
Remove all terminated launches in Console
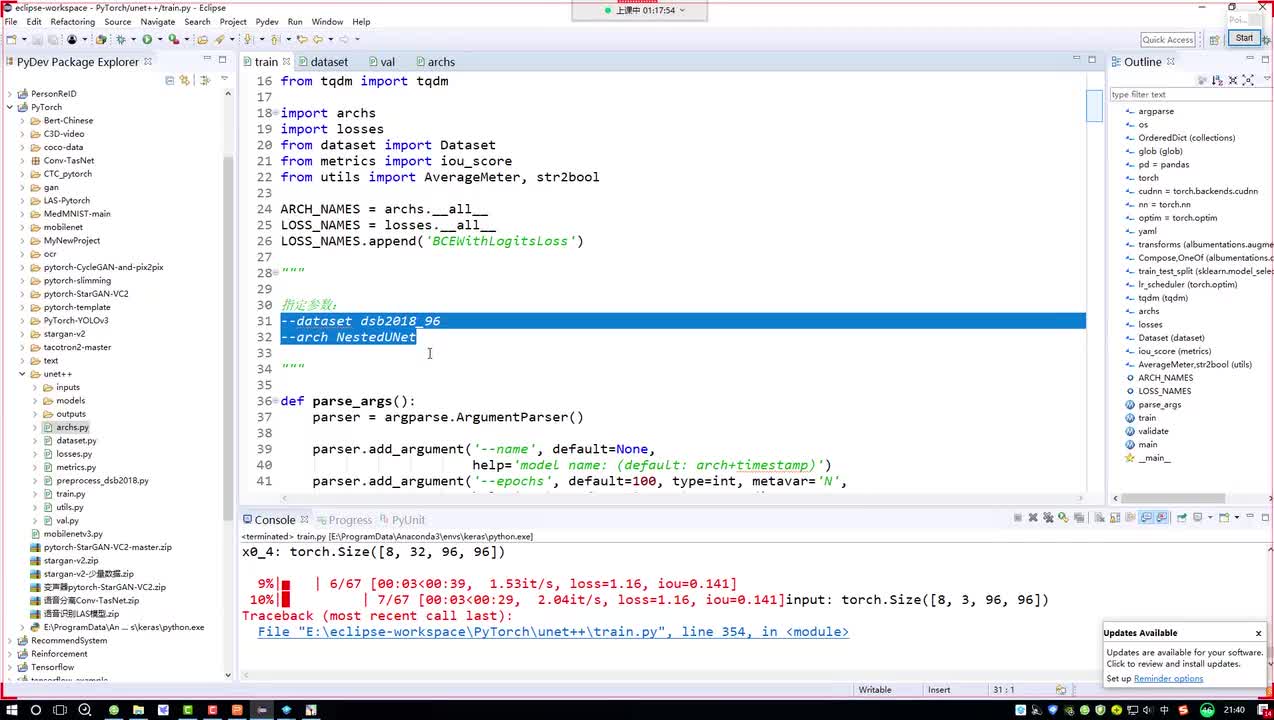point(1048,518)
